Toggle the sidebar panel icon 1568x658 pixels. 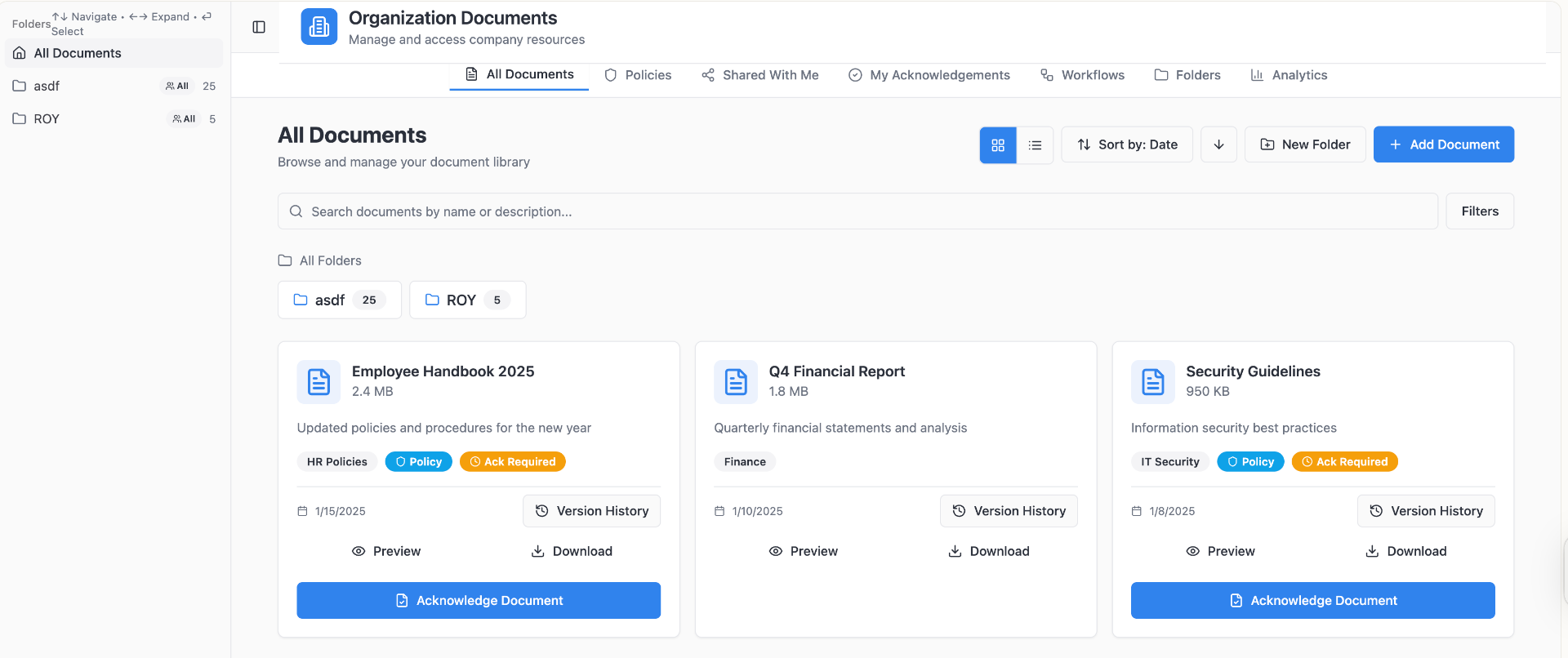[x=259, y=27]
